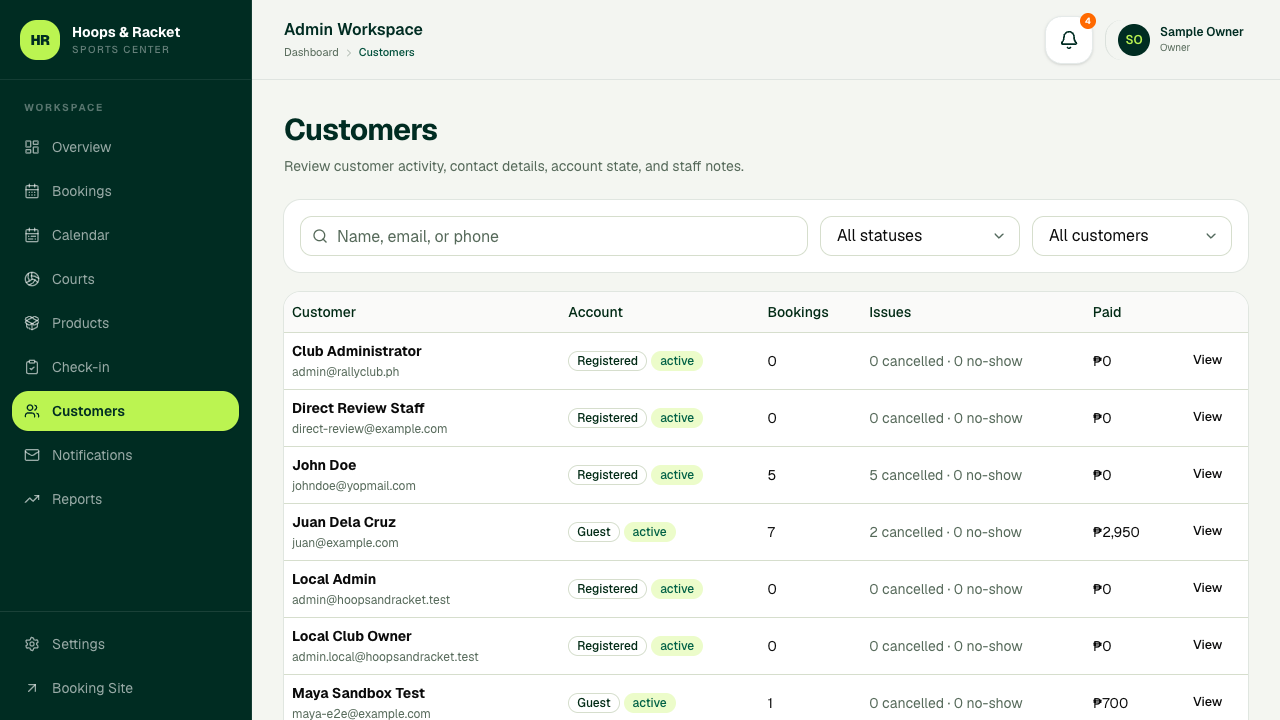Click the Reports trend icon
The image size is (1280, 720).
tap(32, 499)
